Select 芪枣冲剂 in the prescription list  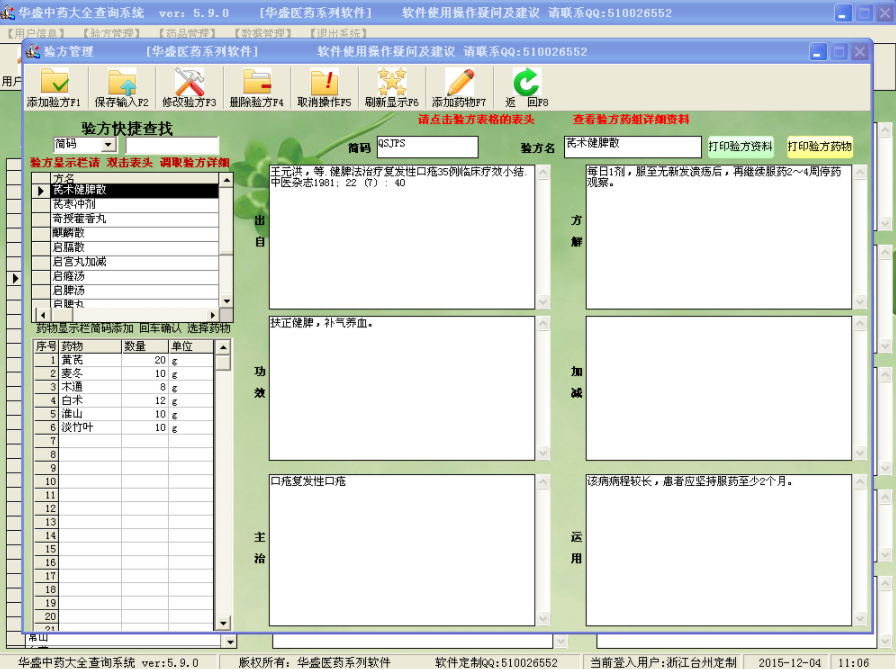coord(134,204)
